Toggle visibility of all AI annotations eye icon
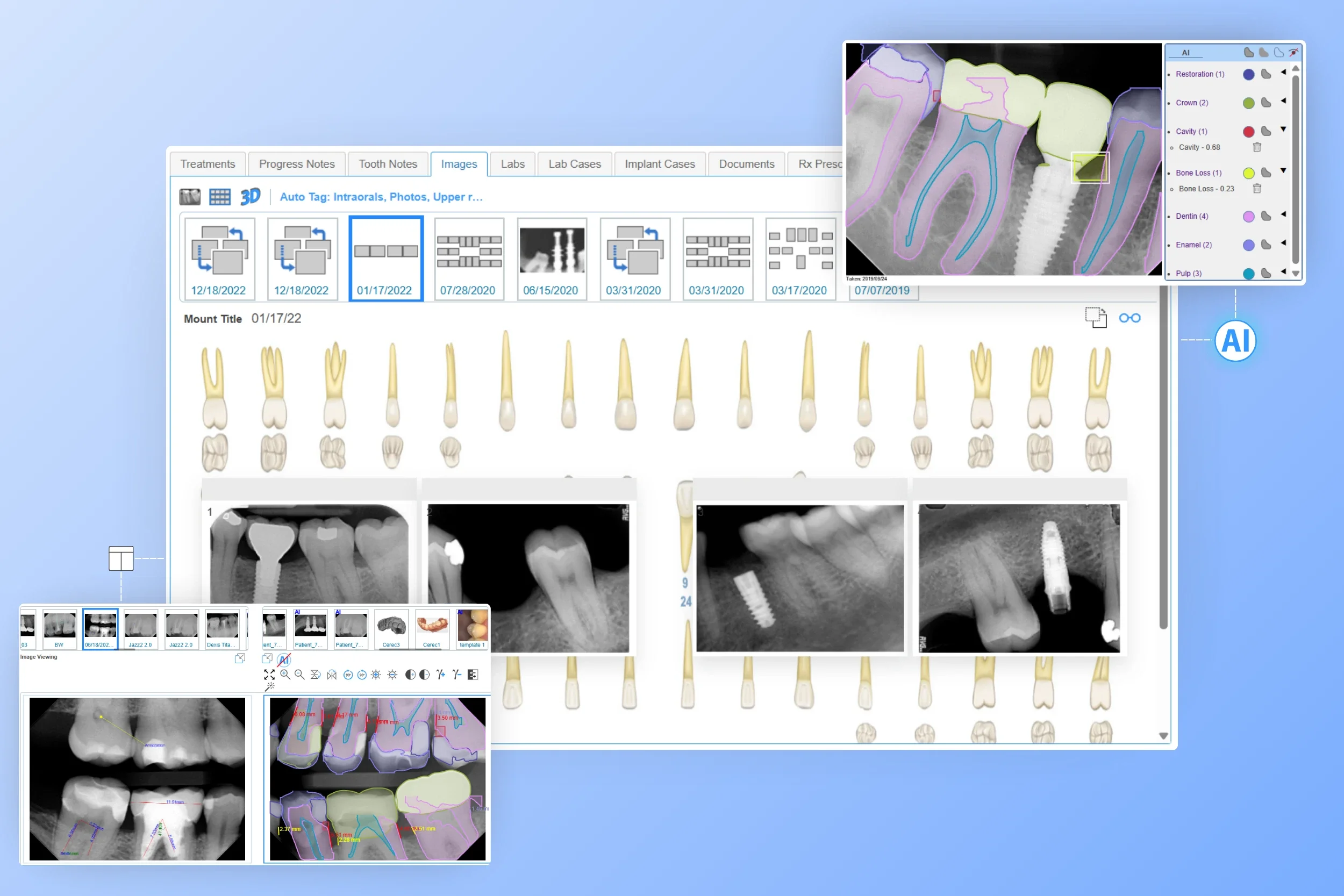The height and width of the screenshot is (896, 1344). tap(1293, 53)
